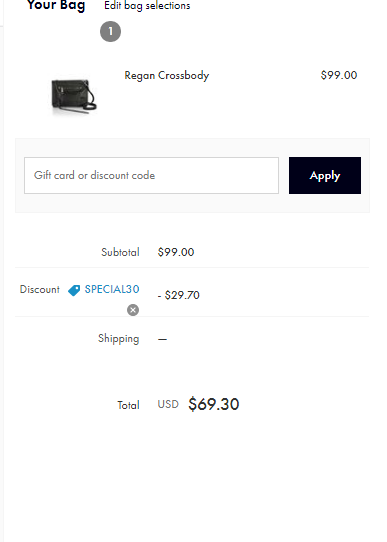
Task: Focus the gift card or discount code field
Action: (151, 176)
